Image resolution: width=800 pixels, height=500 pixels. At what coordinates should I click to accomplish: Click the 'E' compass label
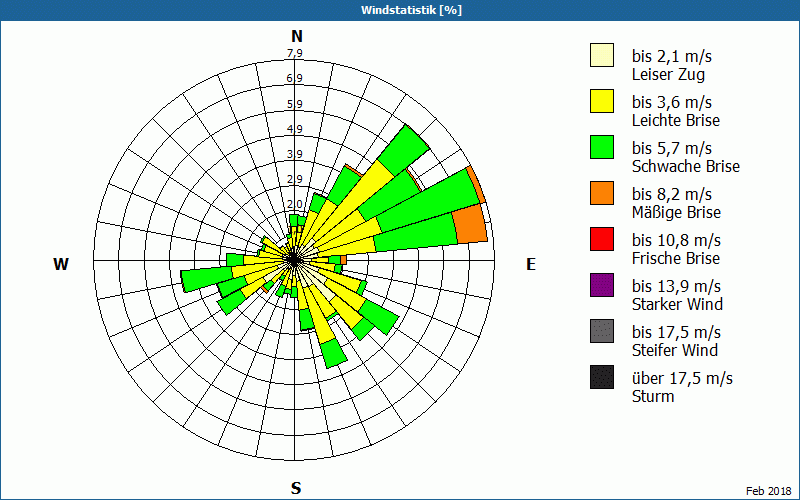[x=531, y=264]
